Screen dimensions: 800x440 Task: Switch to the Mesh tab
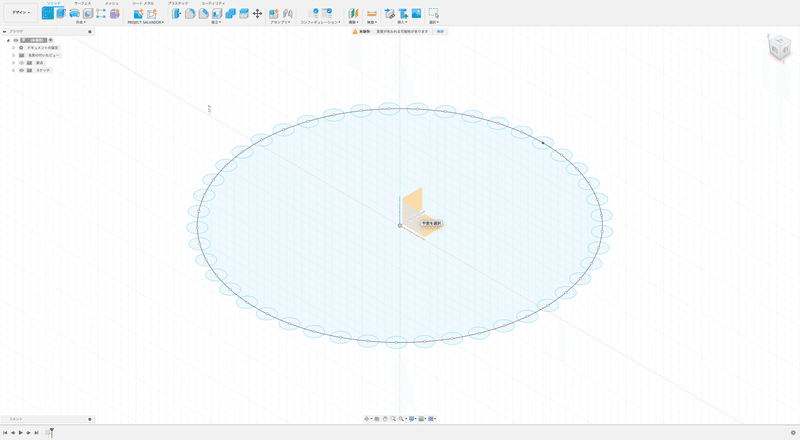click(111, 3)
